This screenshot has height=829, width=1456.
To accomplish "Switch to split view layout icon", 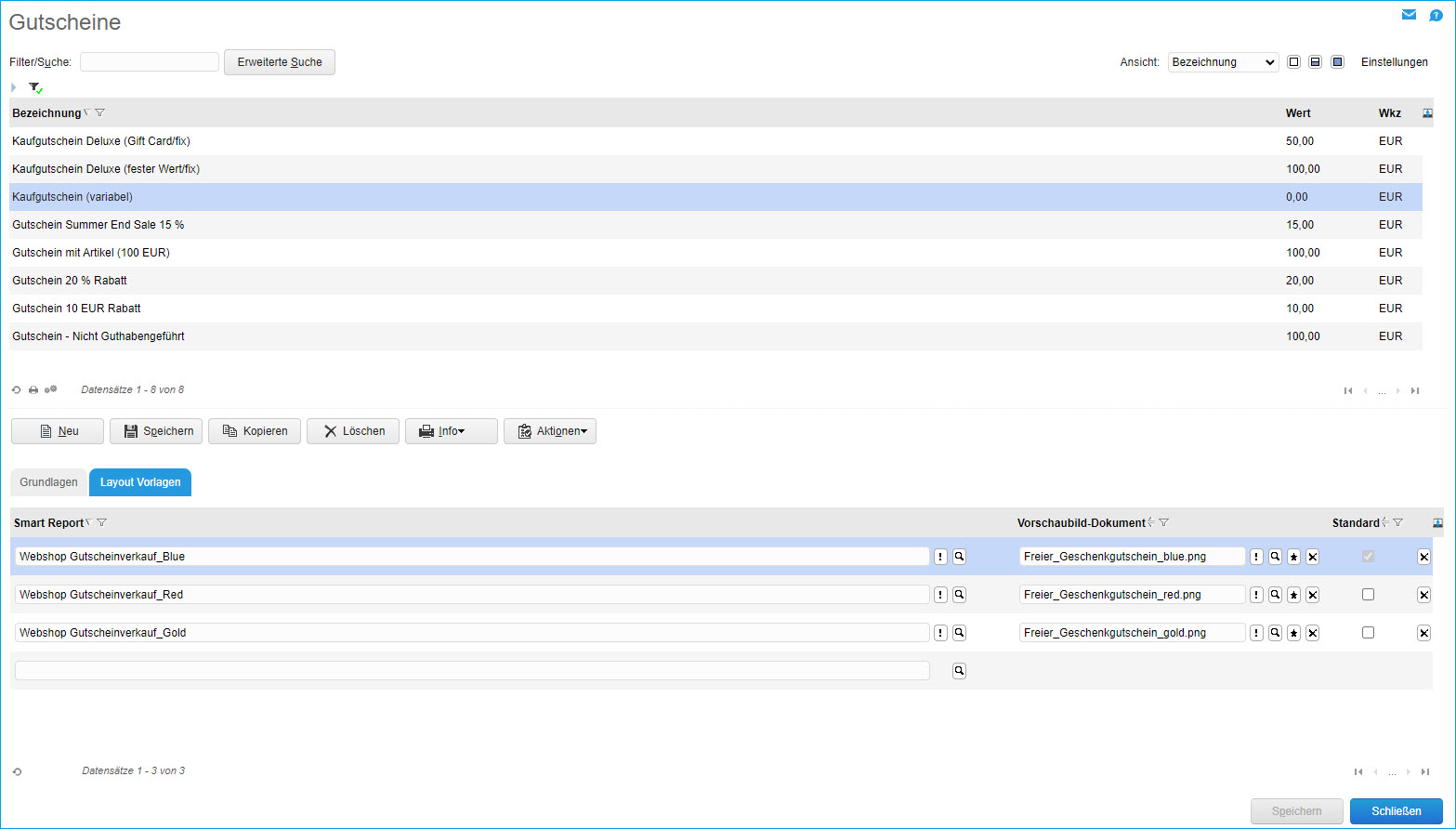I will (1315, 62).
